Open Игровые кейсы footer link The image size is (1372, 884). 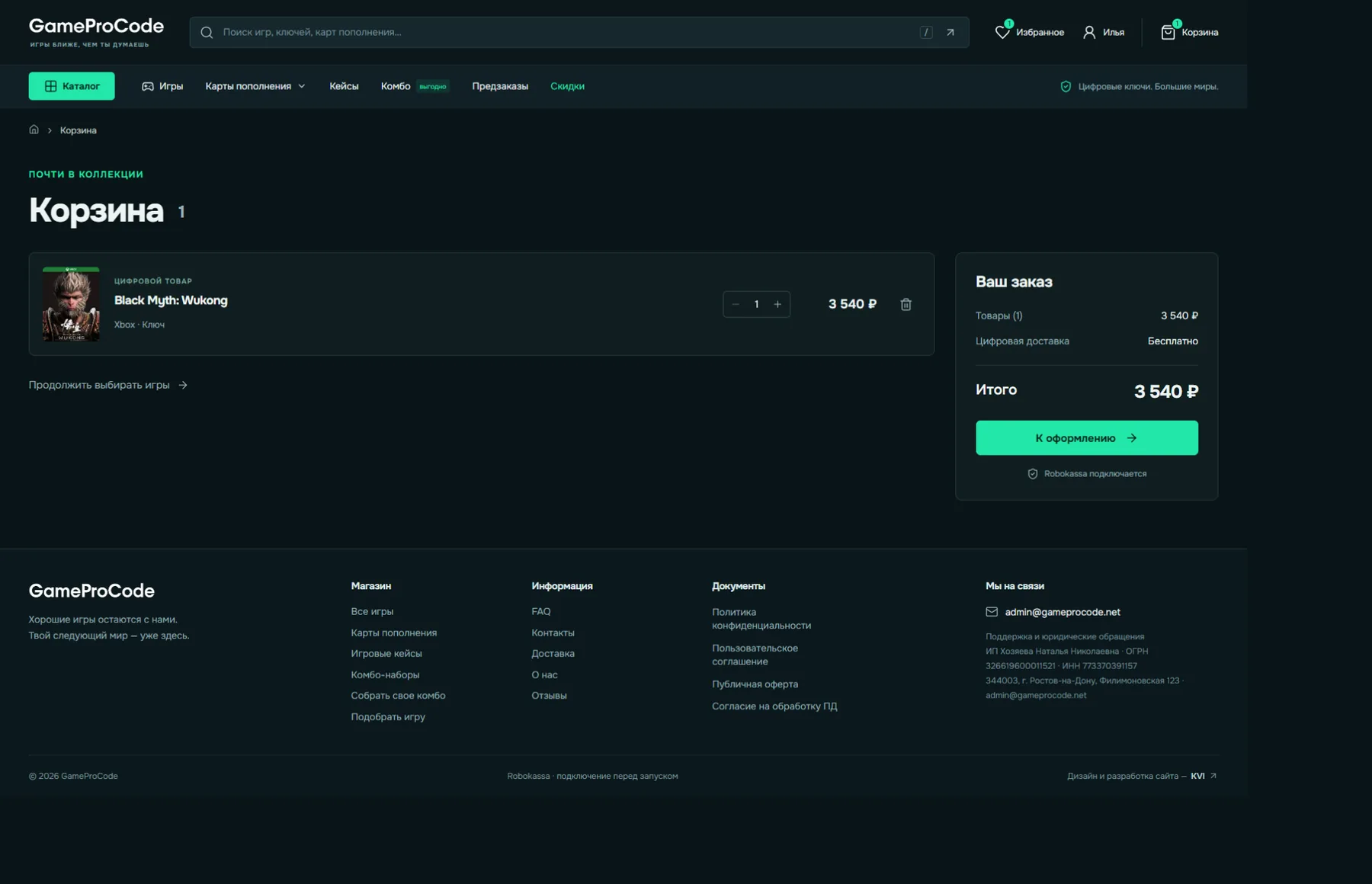[x=386, y=653]
